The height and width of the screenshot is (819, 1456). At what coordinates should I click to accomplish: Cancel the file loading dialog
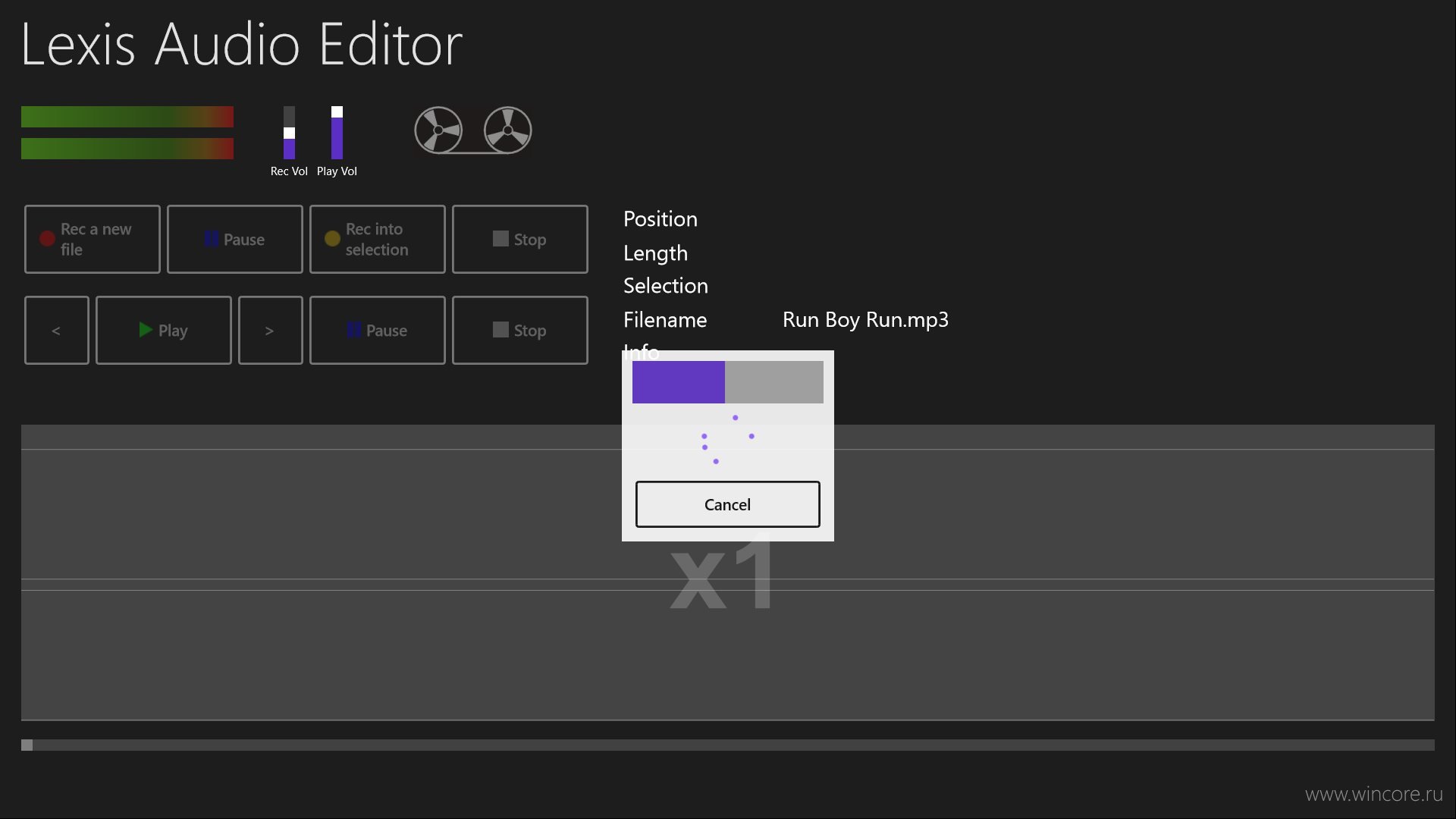(x=728, y=504)
